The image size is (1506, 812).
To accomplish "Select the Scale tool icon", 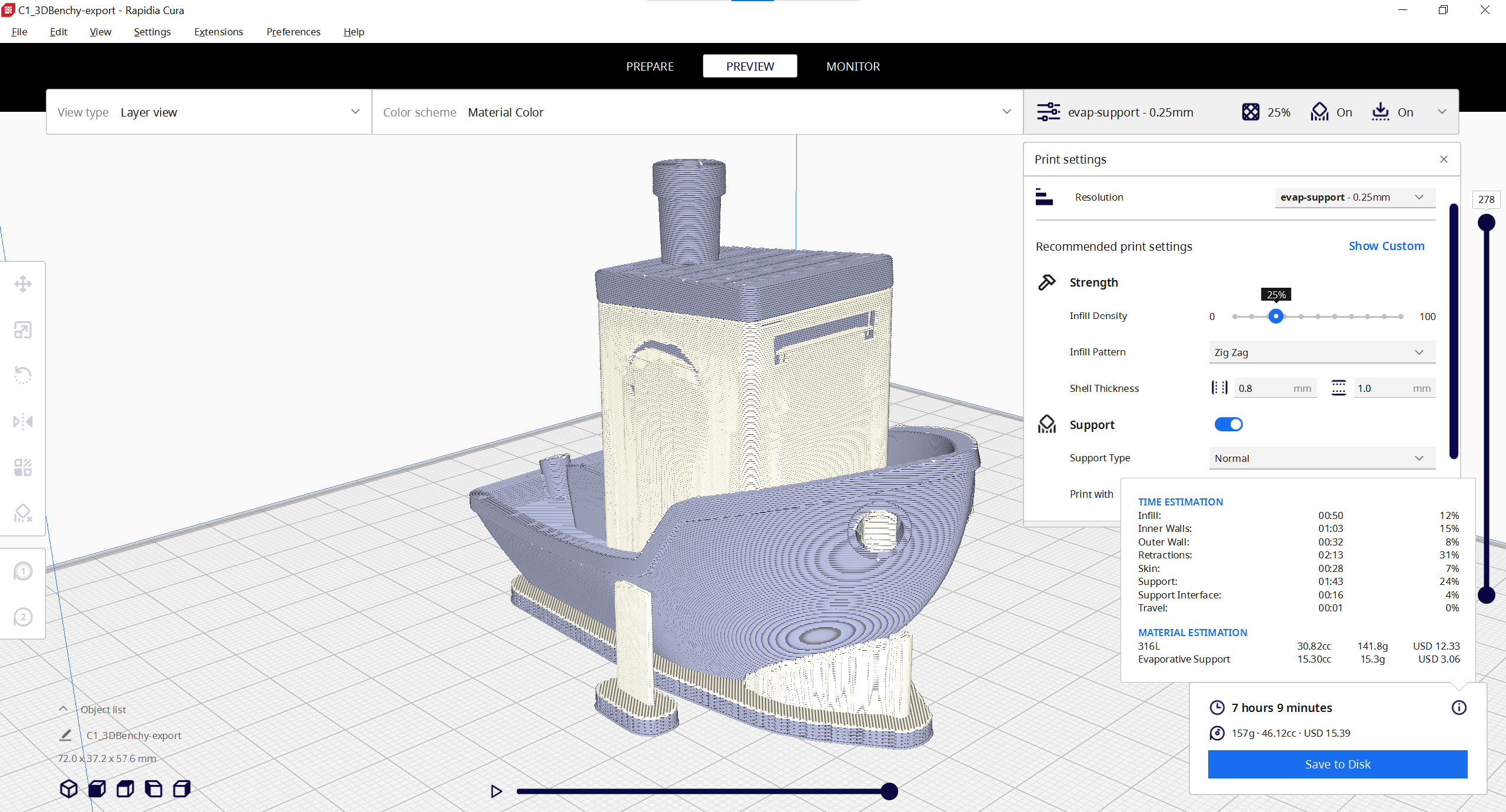I will (x=23, y=330).
